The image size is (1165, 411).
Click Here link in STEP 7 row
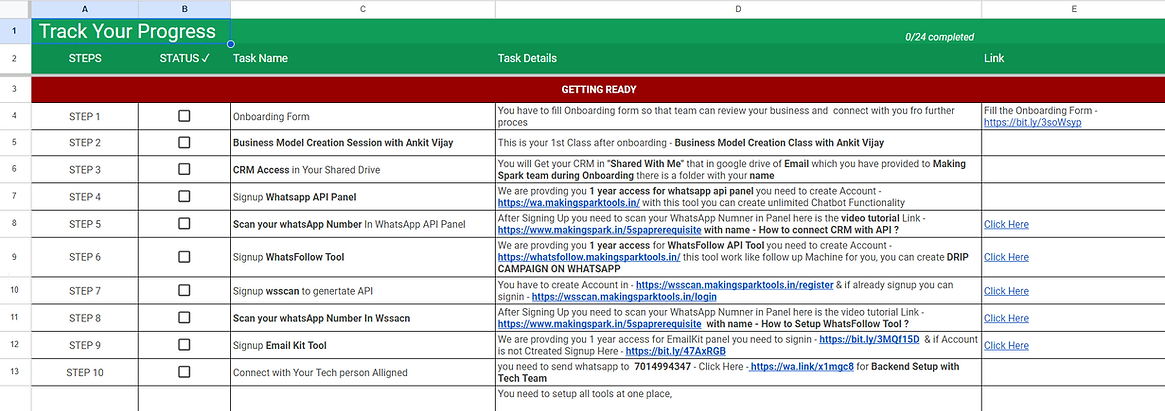click(x=1006, y=291)
